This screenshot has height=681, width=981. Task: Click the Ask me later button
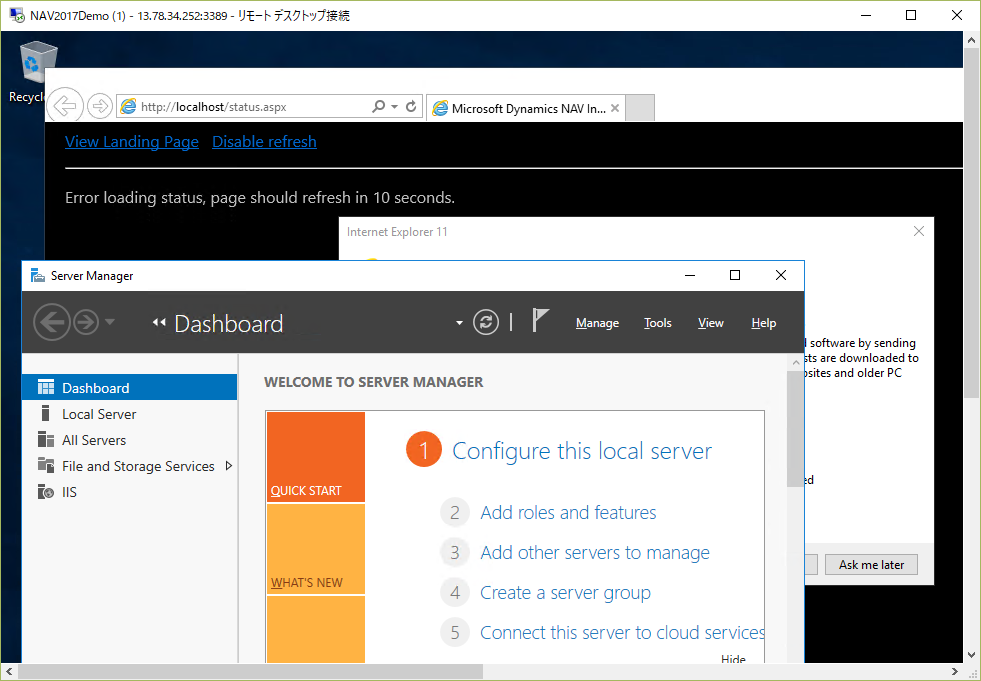(872, 565)
